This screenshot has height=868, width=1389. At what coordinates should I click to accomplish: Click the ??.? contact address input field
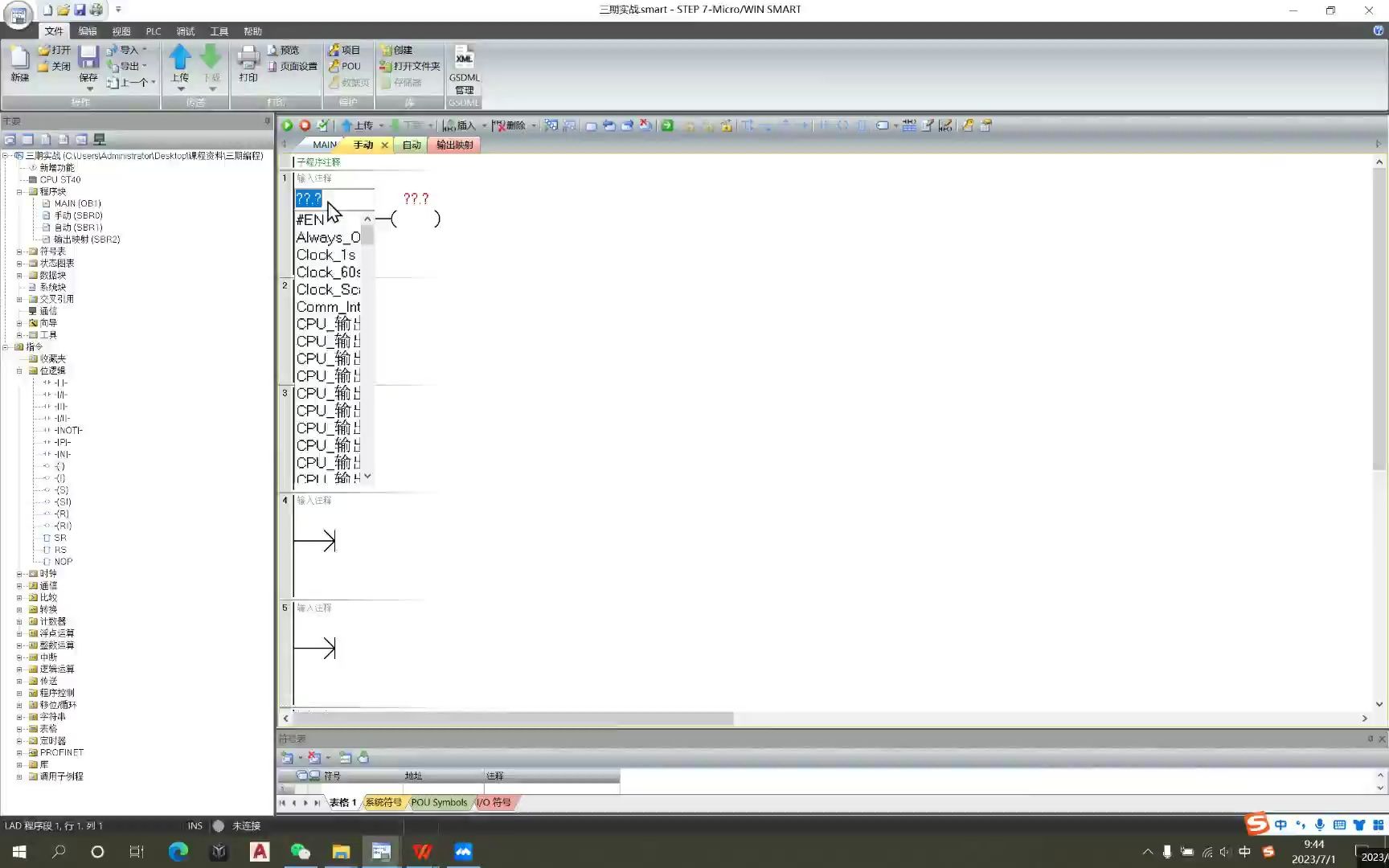pos(334,199)
